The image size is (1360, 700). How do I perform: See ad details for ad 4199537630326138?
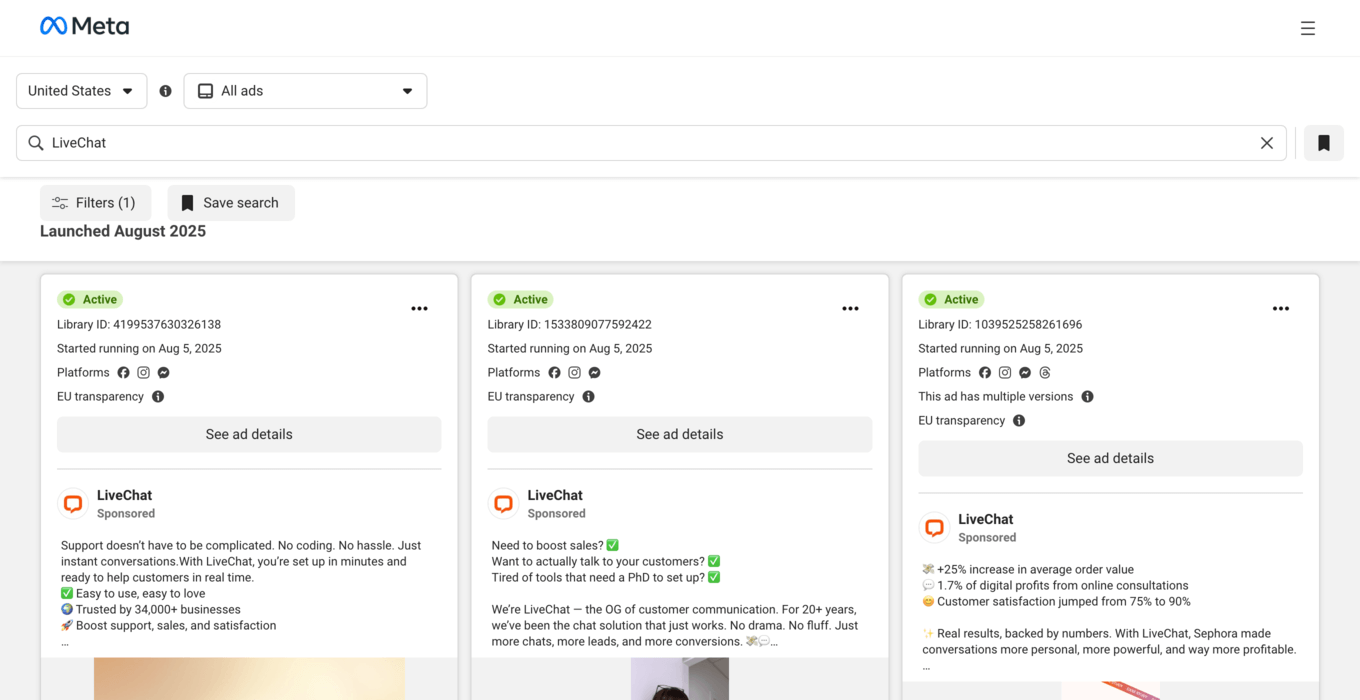click(249, 435)
